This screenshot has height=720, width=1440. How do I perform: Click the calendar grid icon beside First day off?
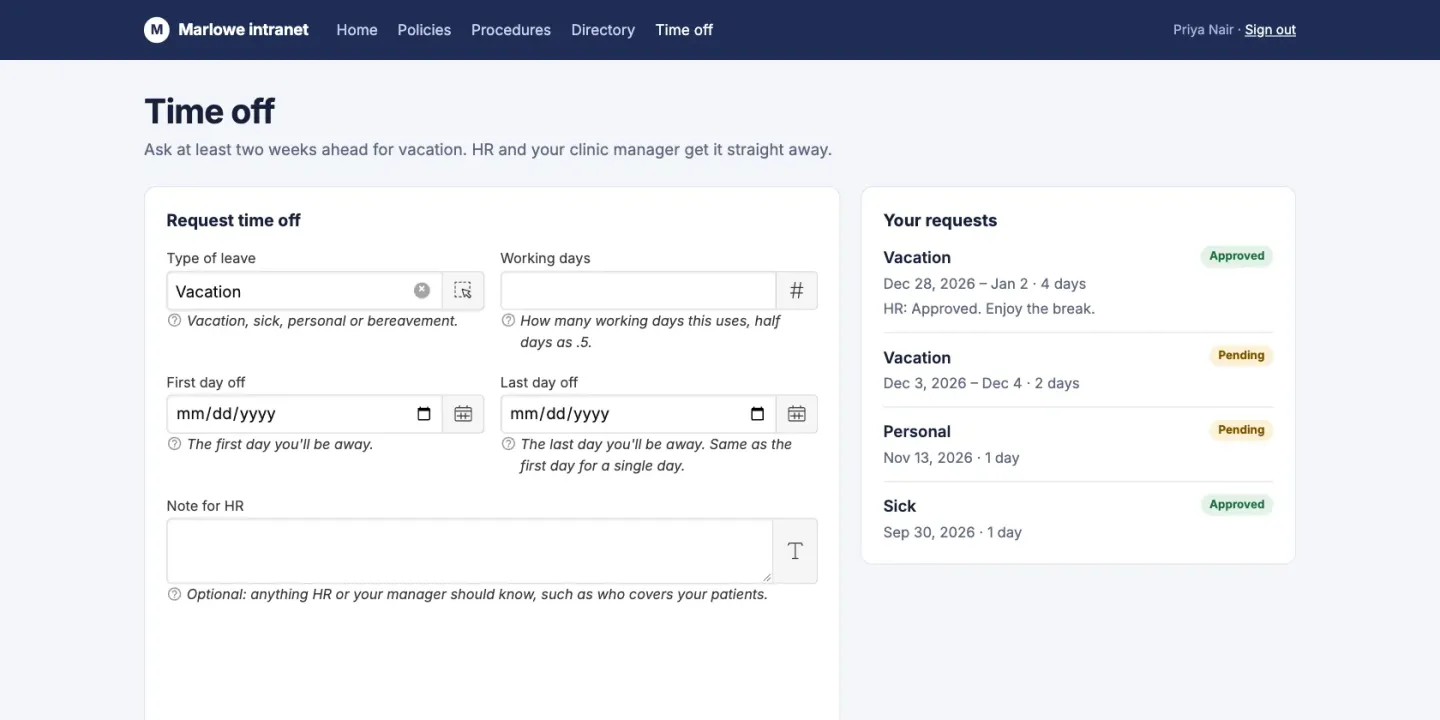(463, 414)
